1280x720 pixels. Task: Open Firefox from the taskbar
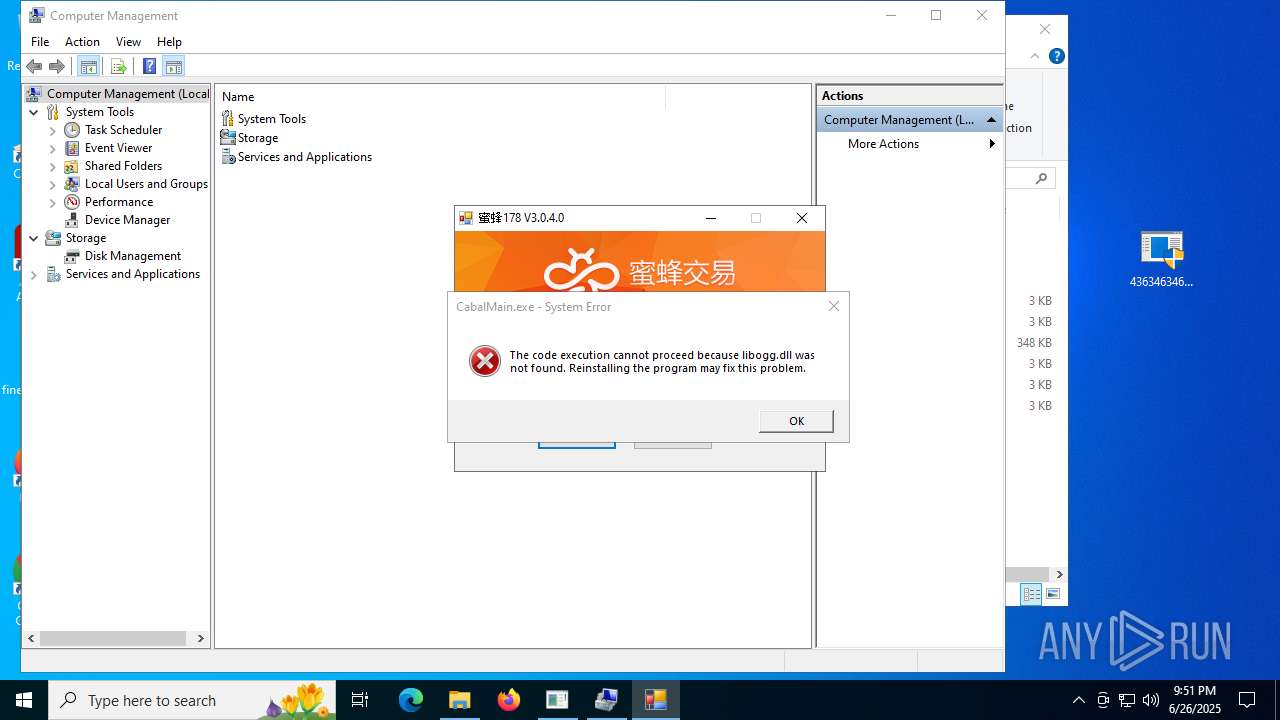(509, 700)
